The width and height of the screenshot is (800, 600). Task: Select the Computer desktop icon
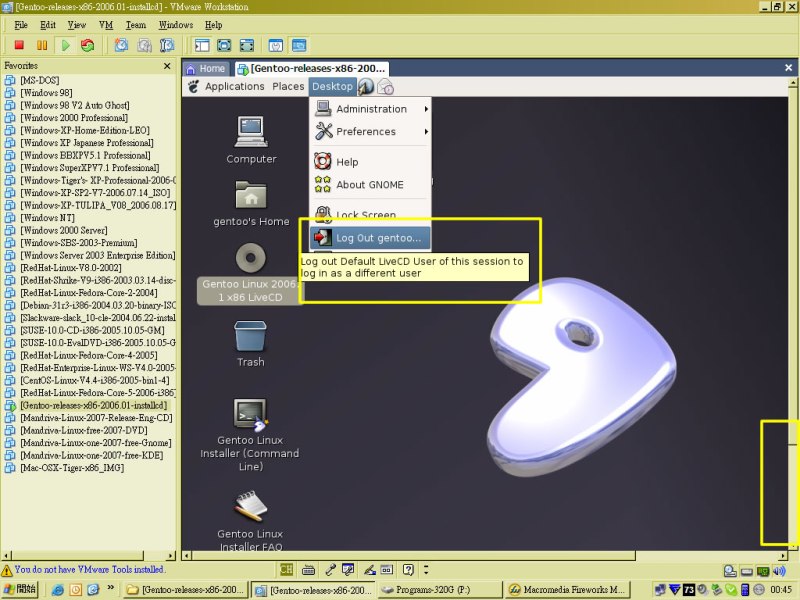(x=251, y=139)
